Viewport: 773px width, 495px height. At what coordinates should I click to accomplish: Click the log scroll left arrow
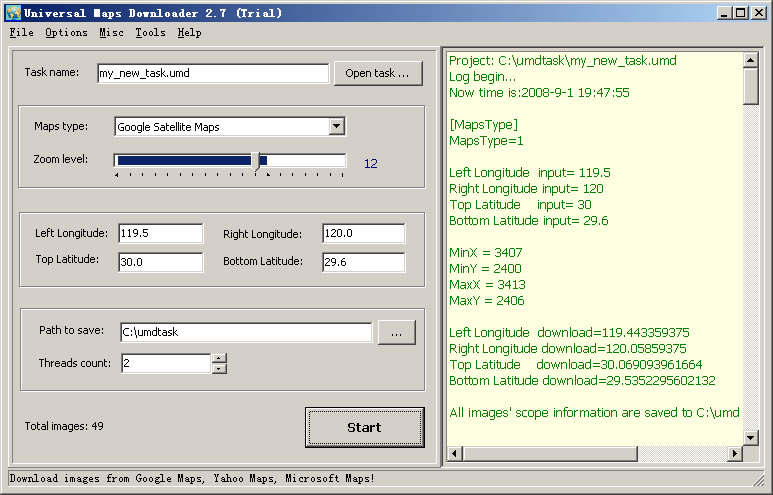[x=455, y=454]
